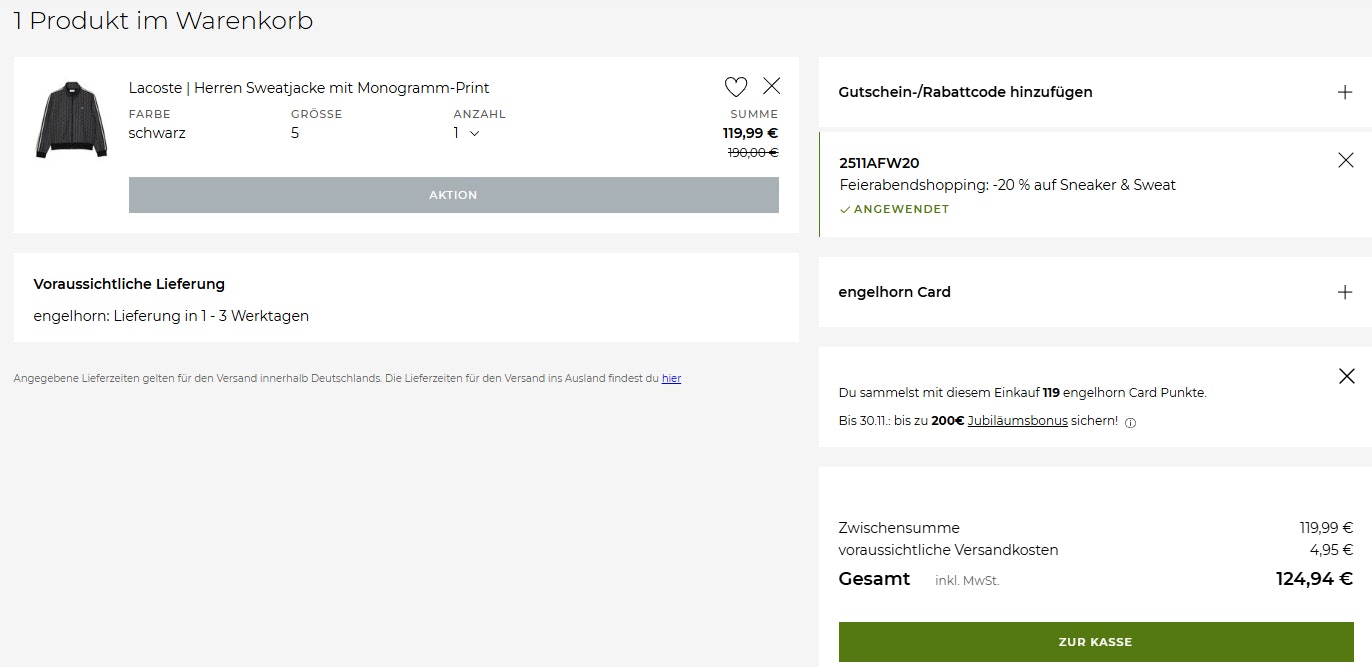This screenshot has width=1372, height=667.
Task: Remove the applied coupon 2511AFW20
Action: click(x=1345, y=160)
